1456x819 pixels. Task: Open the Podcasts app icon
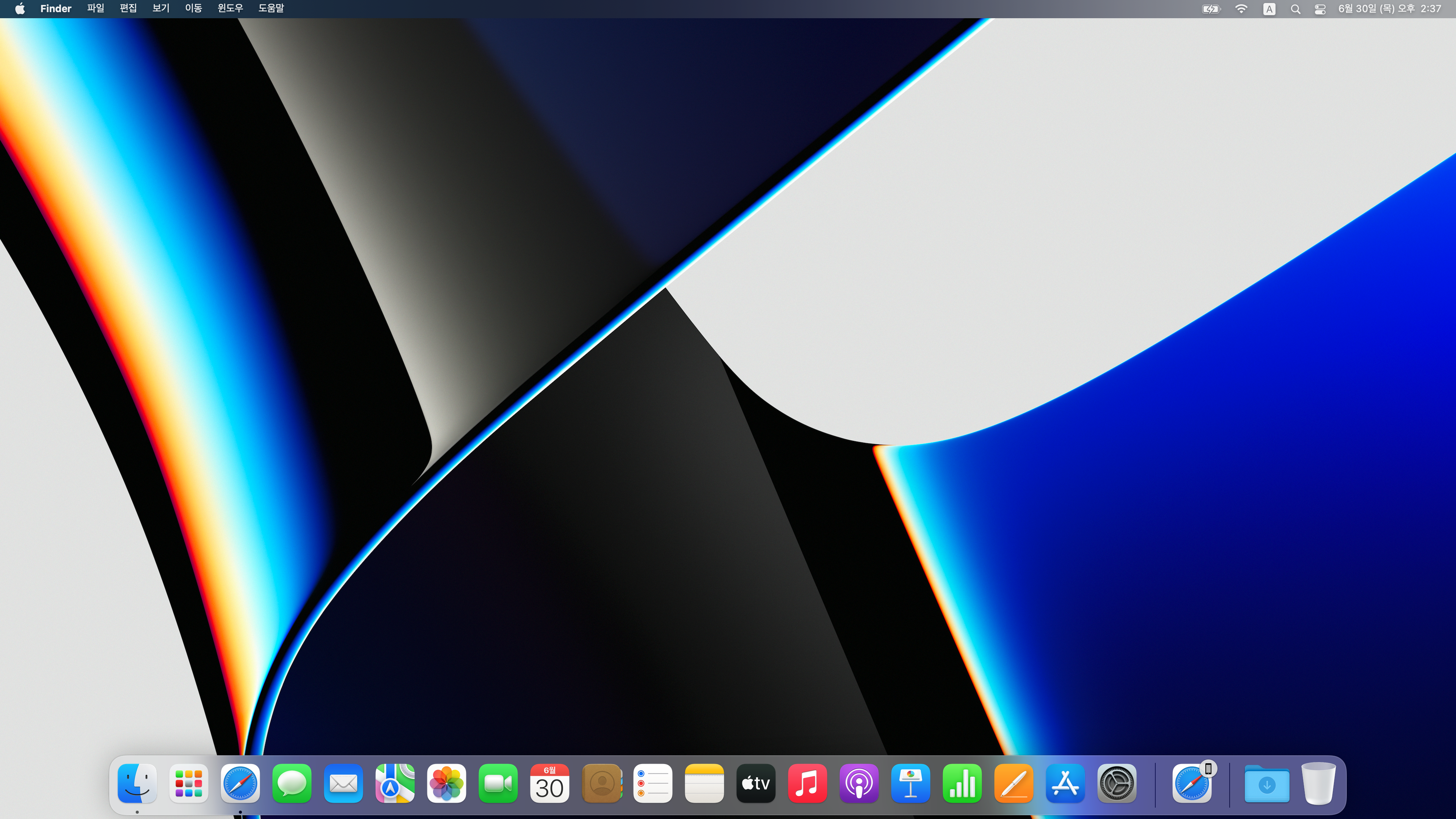click(859, 783)
